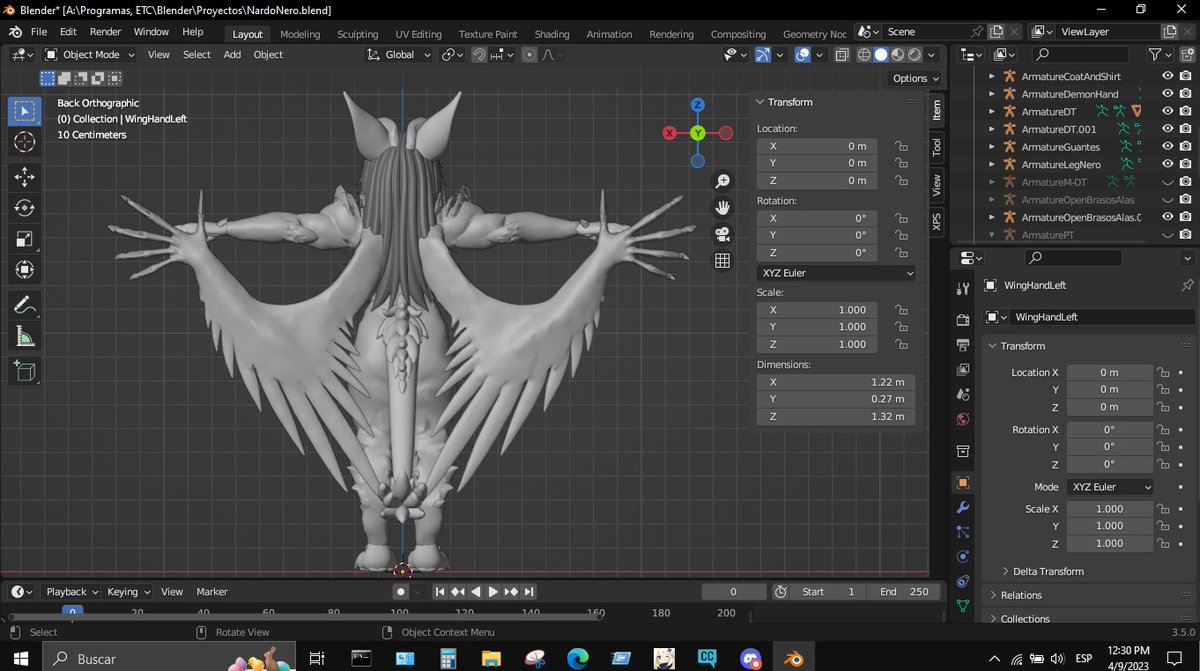This screenshot has width=1200, height=671.
Task: Open the viewport Options dropdown
Action: [x=915, y=78]
